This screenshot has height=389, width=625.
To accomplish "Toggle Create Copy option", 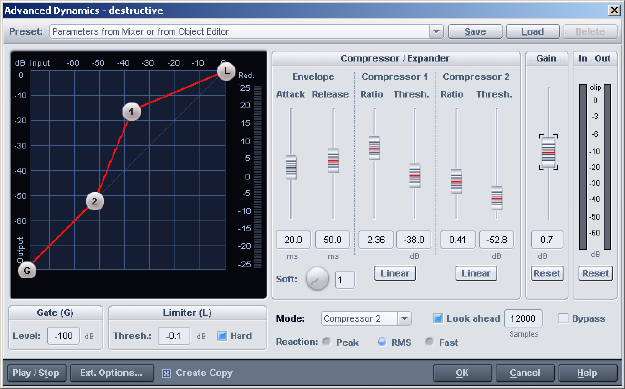I will [166, 373].
